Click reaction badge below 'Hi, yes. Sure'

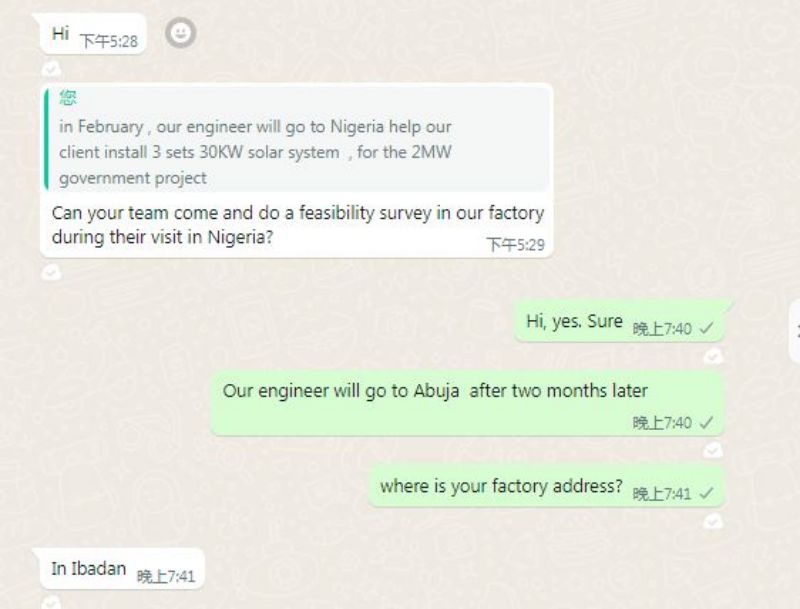(x=713, y=356)
